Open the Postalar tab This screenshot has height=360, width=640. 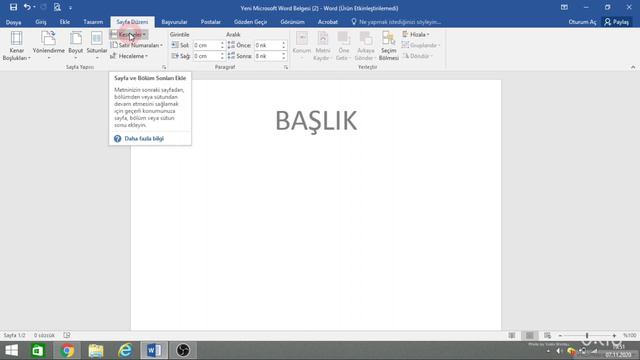tap(211, 22)
